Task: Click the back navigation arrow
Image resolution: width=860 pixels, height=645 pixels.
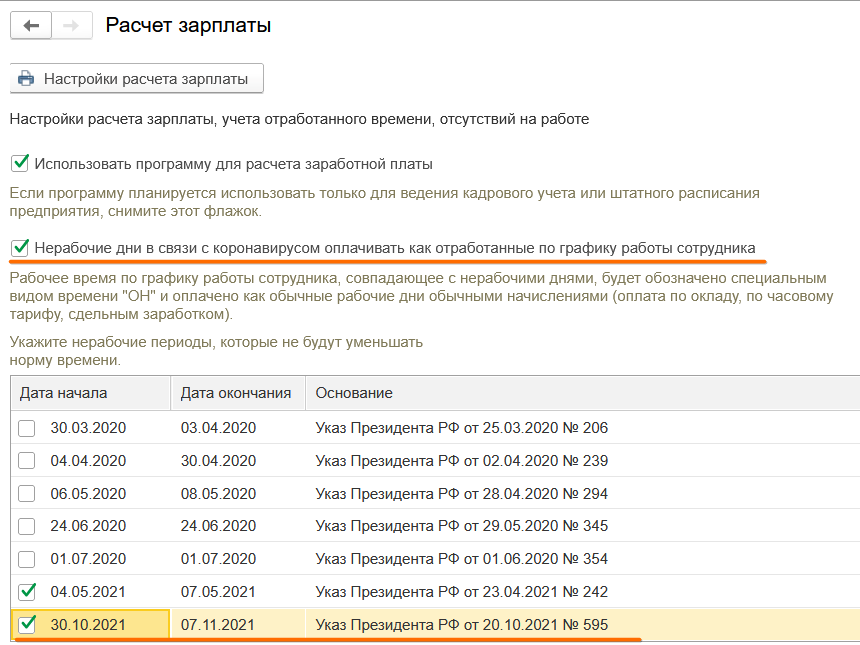Action: point(31,26)
